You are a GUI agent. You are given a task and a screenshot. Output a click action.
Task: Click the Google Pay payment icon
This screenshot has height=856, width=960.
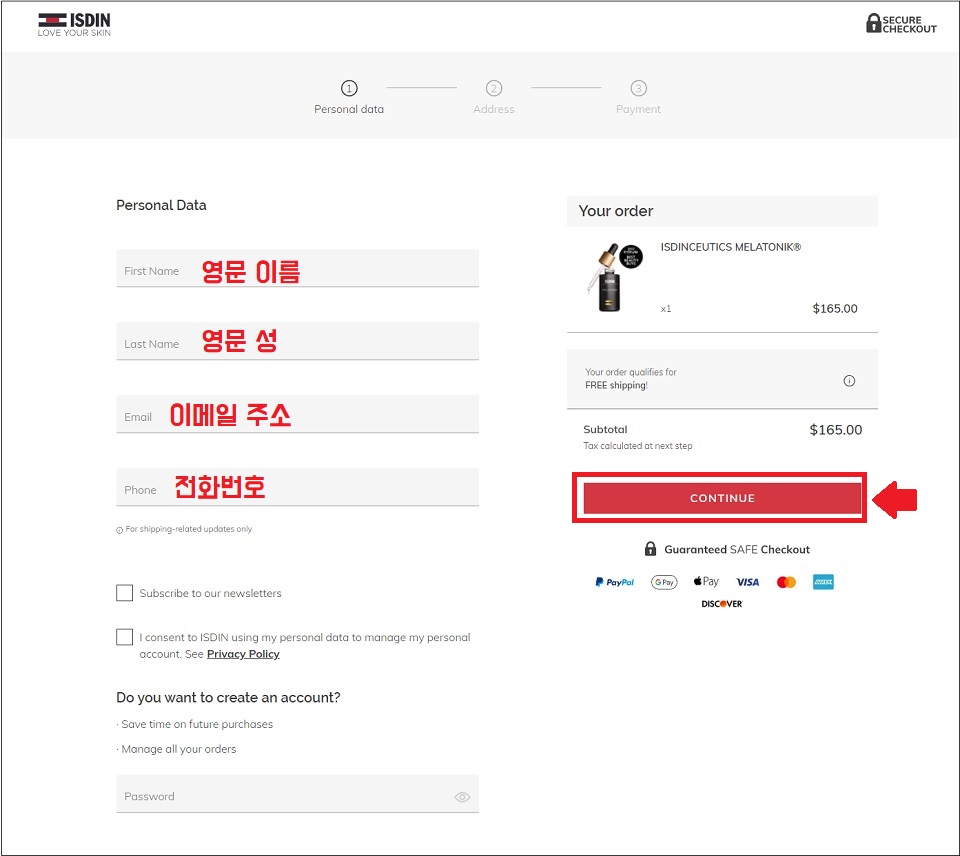pos(664,582)
